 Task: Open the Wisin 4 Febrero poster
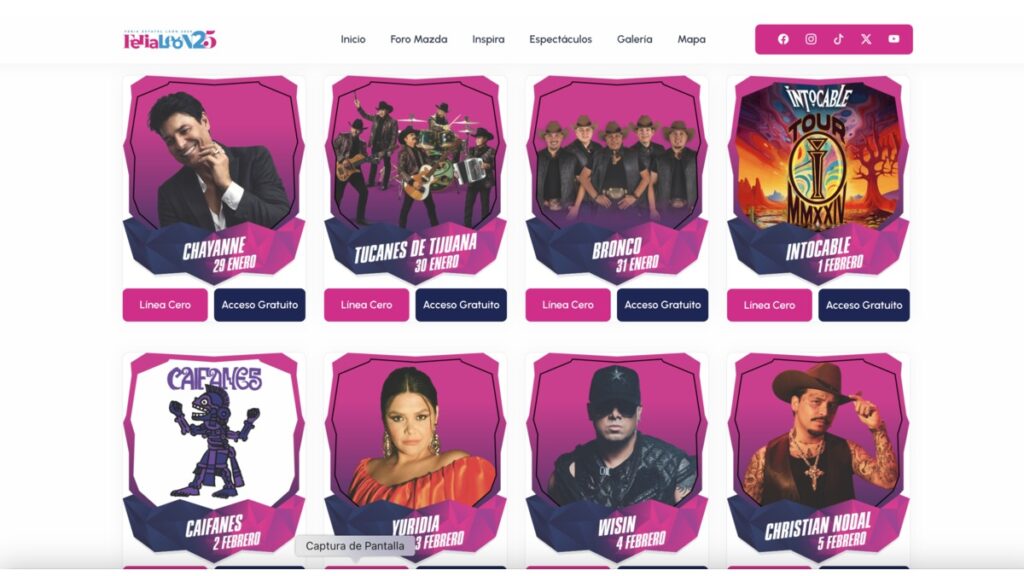[x=617, y=457]
